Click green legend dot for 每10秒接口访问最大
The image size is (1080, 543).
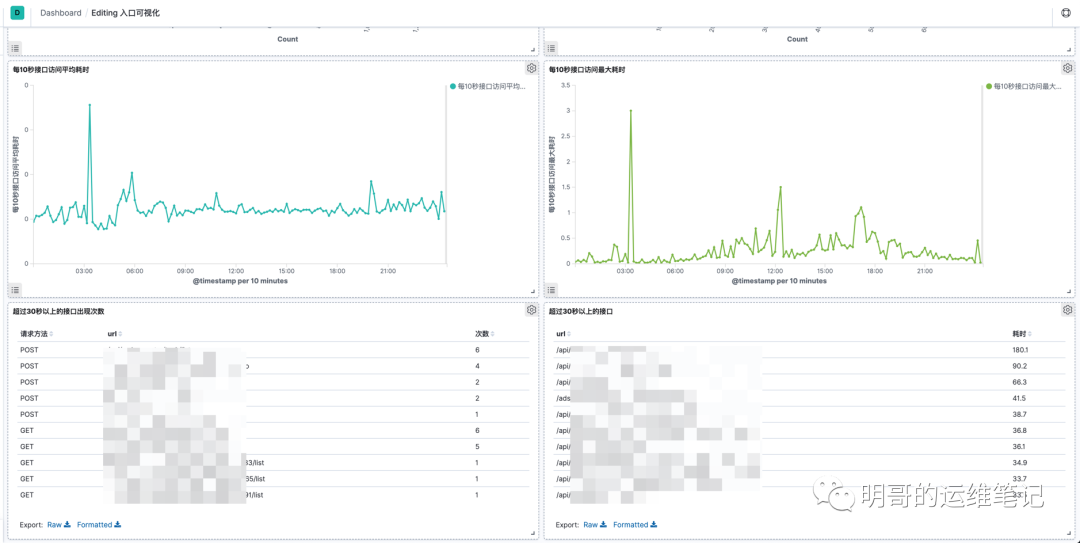click(x=988, y=86)
